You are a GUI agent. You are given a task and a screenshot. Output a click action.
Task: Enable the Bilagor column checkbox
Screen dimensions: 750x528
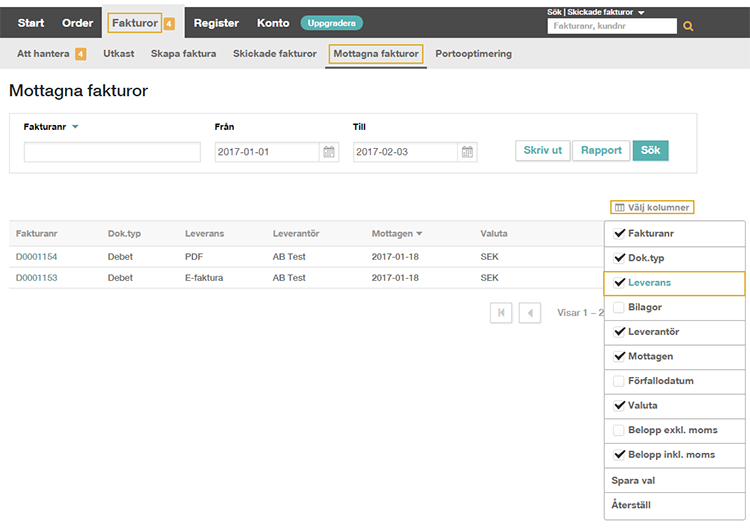pos(618,307)
